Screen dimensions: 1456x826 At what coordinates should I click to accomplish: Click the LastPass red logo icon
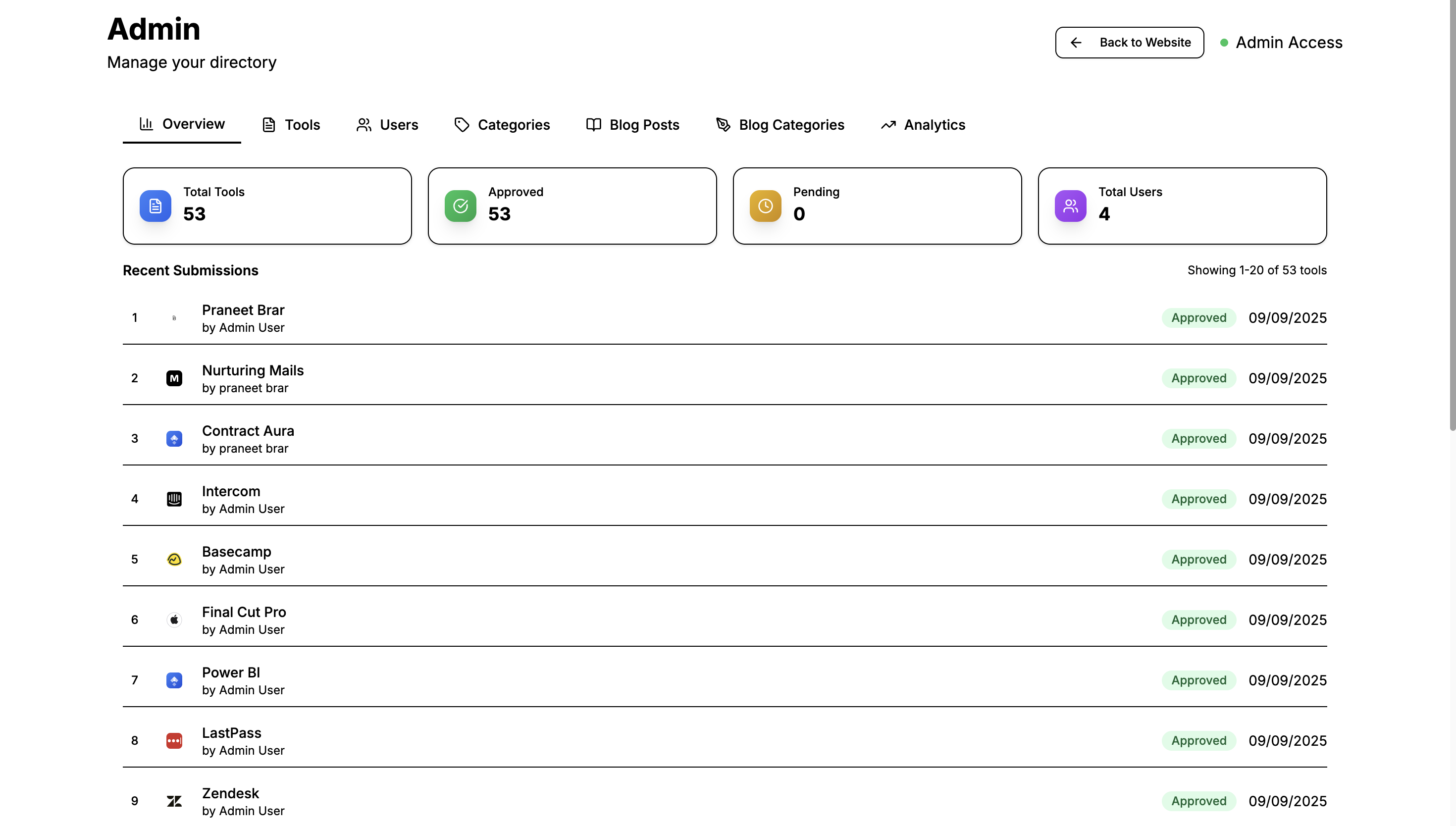(174, 740)
